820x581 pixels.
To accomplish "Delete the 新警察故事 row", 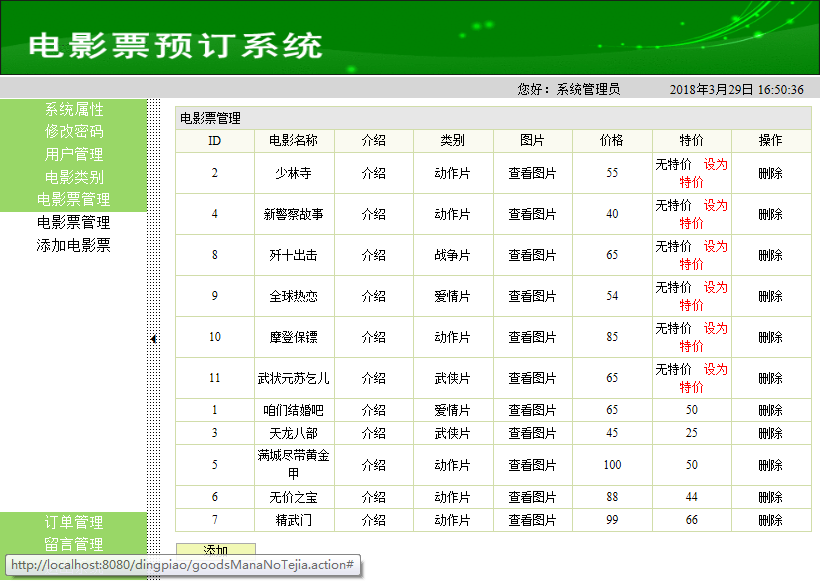I will [770, 214].
